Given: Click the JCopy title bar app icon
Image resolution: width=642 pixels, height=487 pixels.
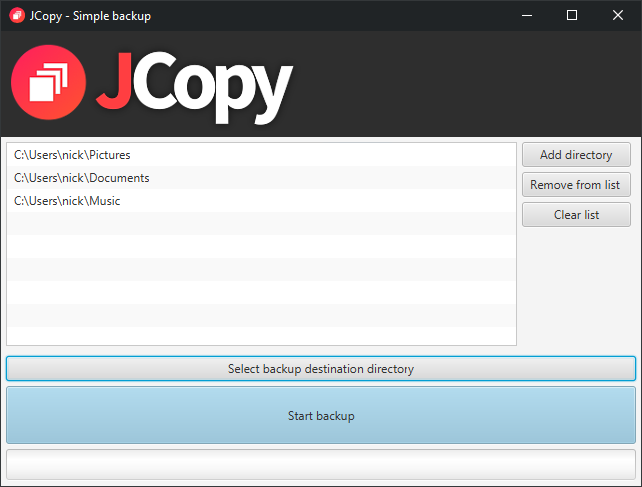Looking at the screenshot, I should pyautogui.click(x=17, y=16).
